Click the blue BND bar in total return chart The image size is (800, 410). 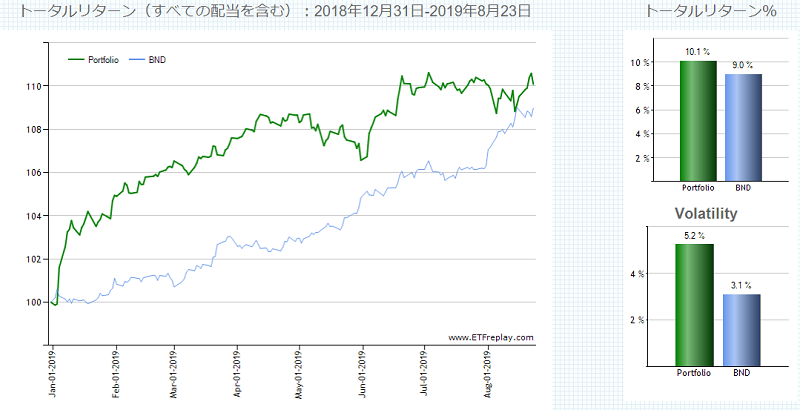(743, 127)
